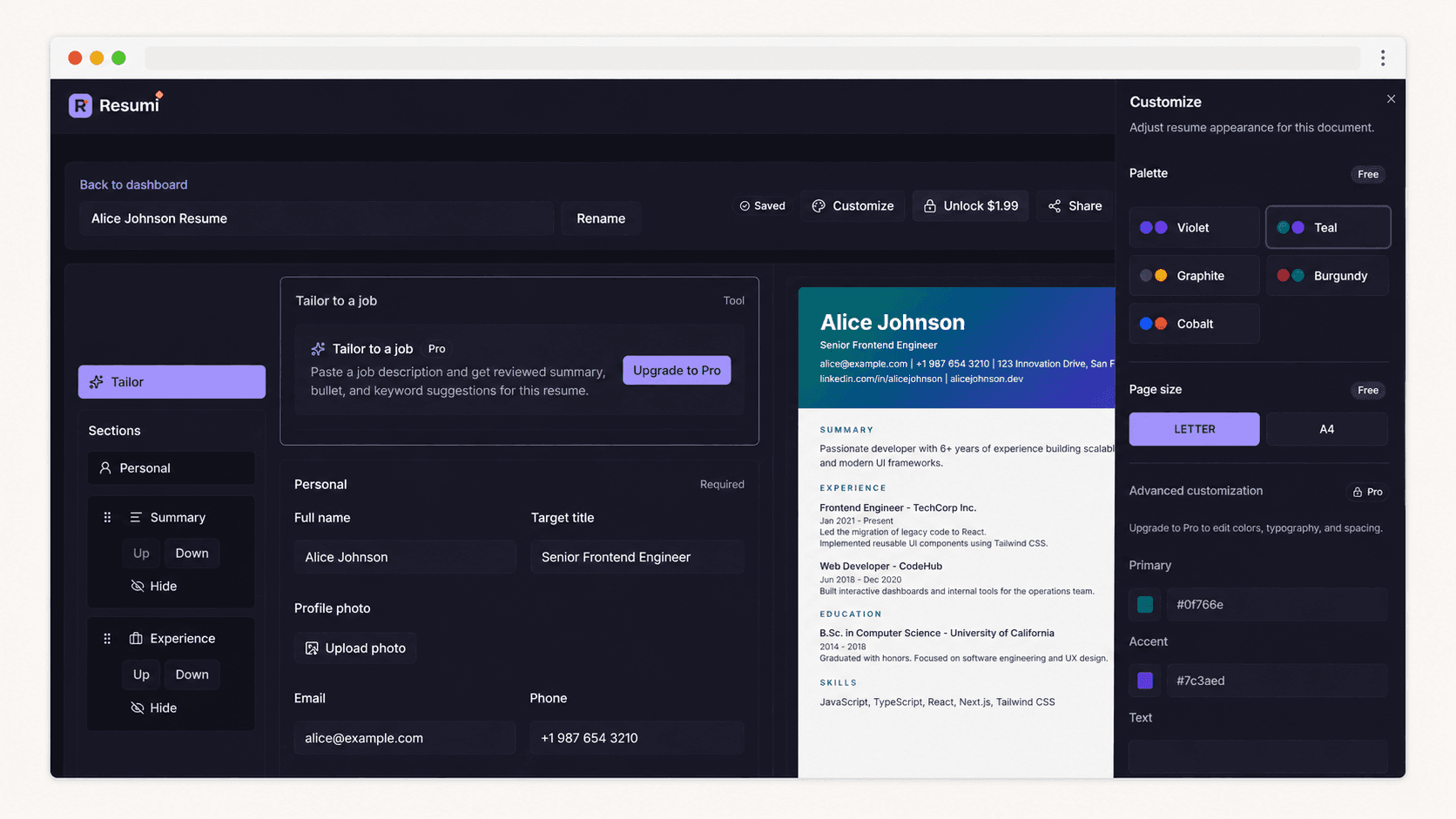This screenshot has height=819, width=1456.
Task: Click the Phone input field
Action: (637, 738)
